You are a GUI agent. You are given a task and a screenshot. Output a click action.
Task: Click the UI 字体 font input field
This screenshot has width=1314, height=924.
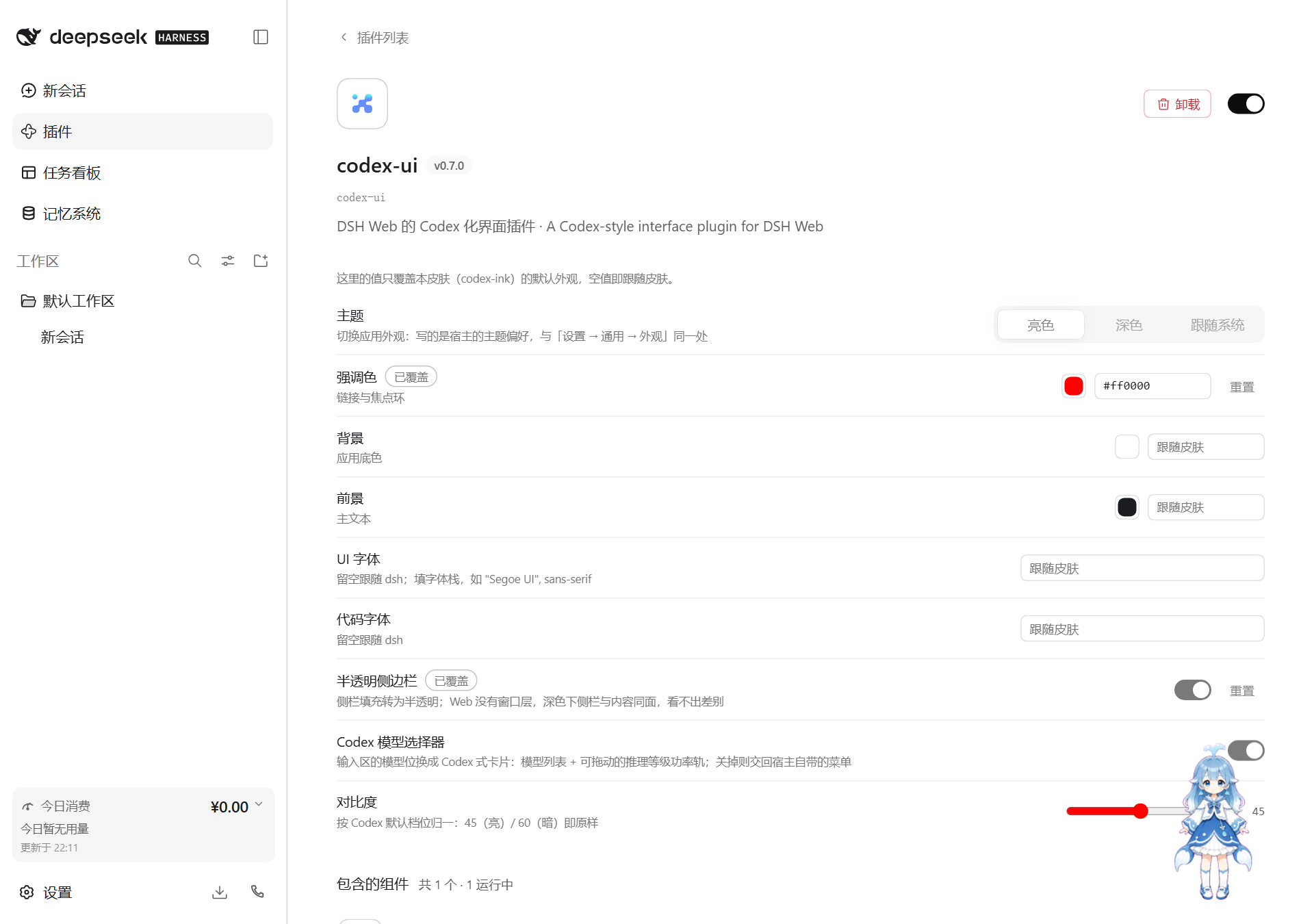point(1142,568)
